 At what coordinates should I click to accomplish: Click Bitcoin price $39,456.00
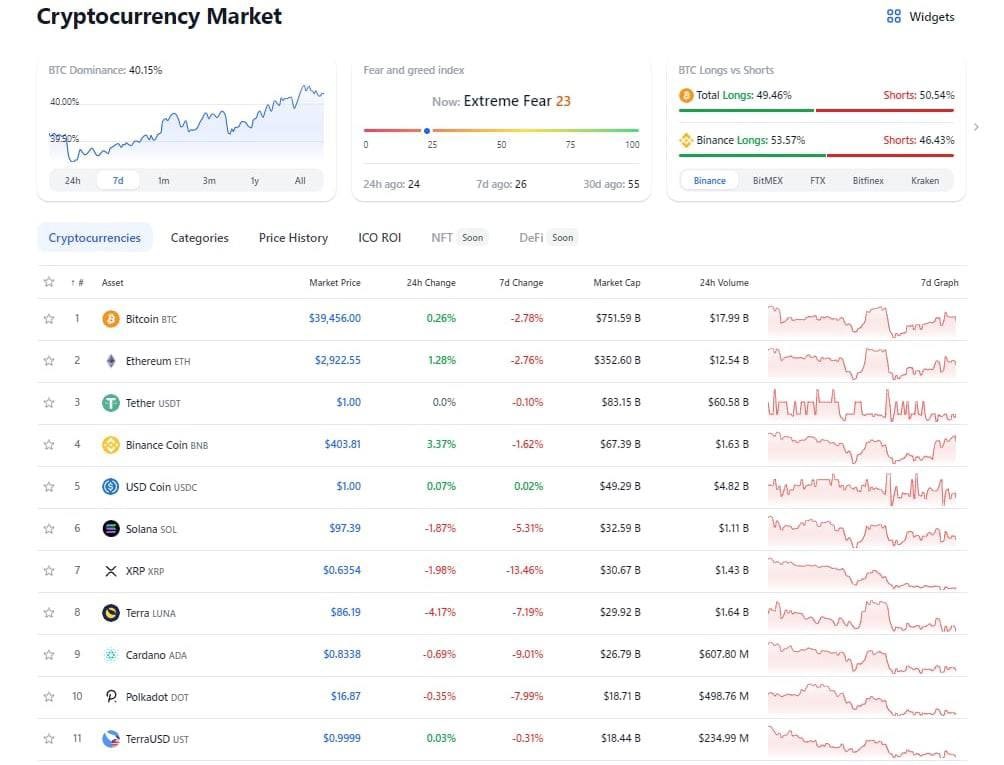pos(334,318)
